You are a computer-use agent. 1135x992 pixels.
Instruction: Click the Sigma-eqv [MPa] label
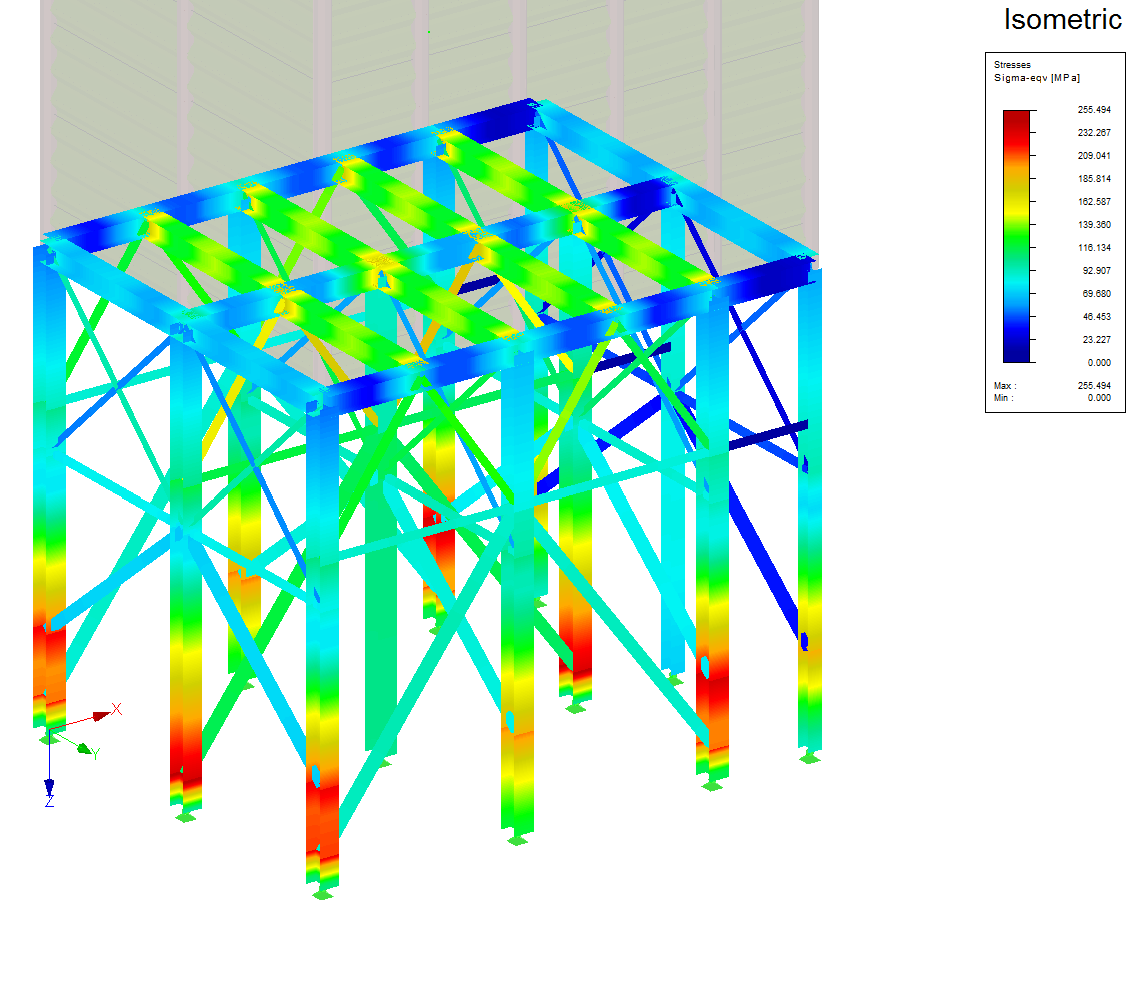point(1037,77)
